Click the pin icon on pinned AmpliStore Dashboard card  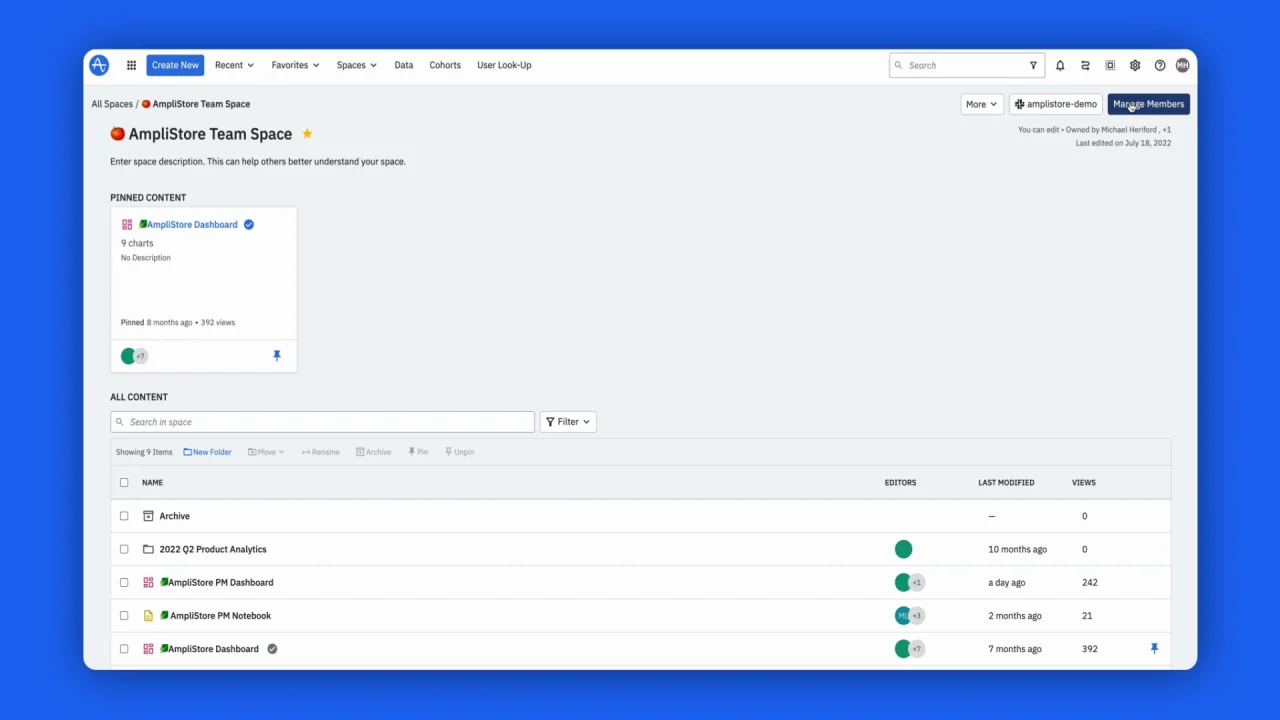click(x=277, y=355)
